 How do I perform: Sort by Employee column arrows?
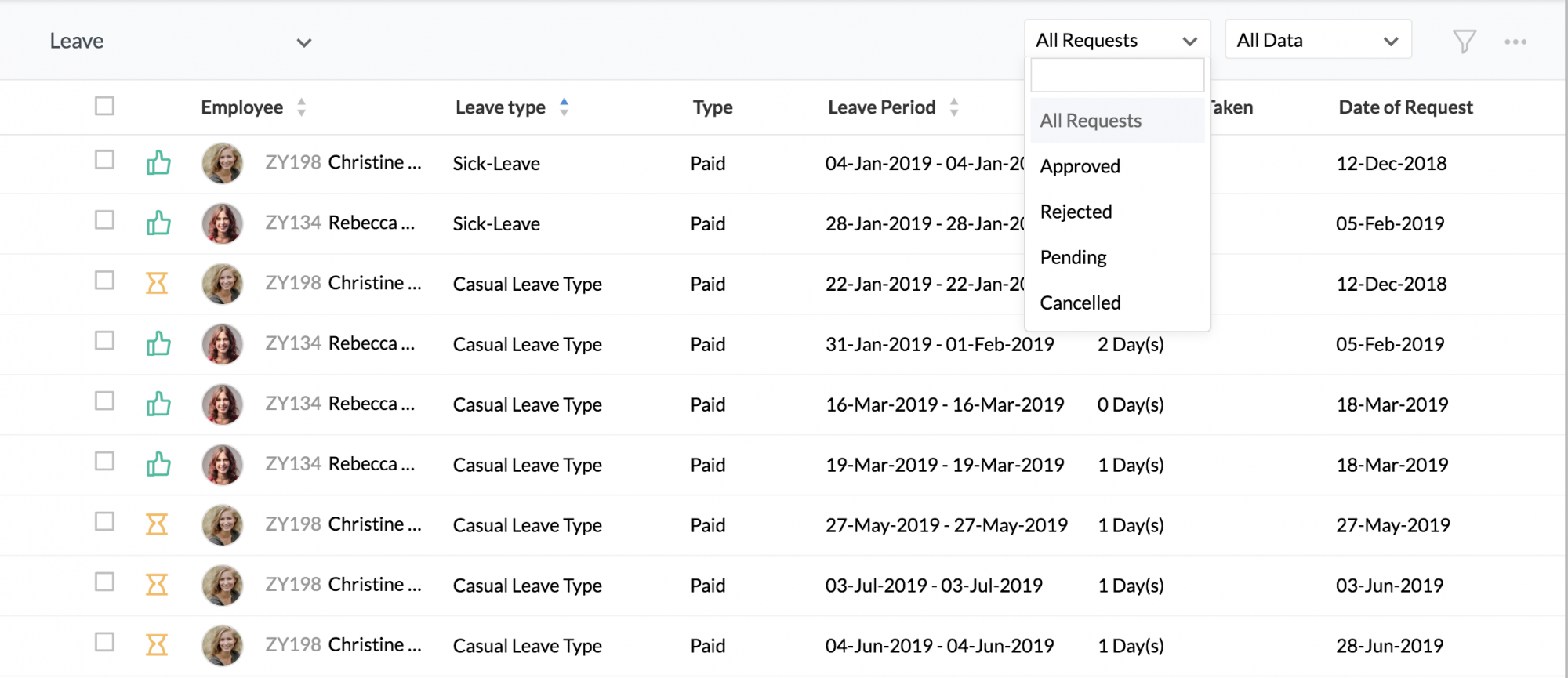point(301,107)
